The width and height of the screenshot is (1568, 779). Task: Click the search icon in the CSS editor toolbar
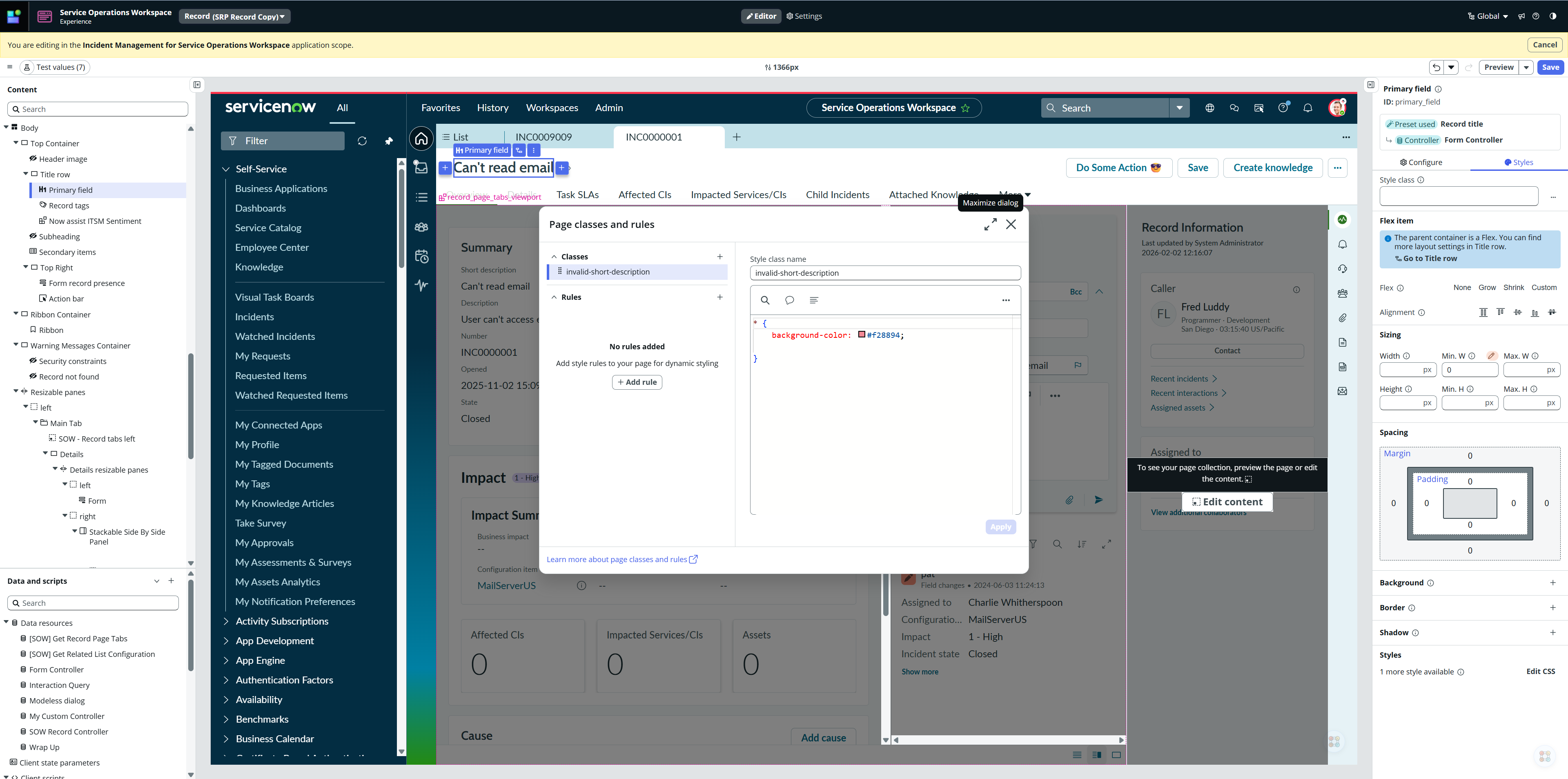tap(765, 300)
